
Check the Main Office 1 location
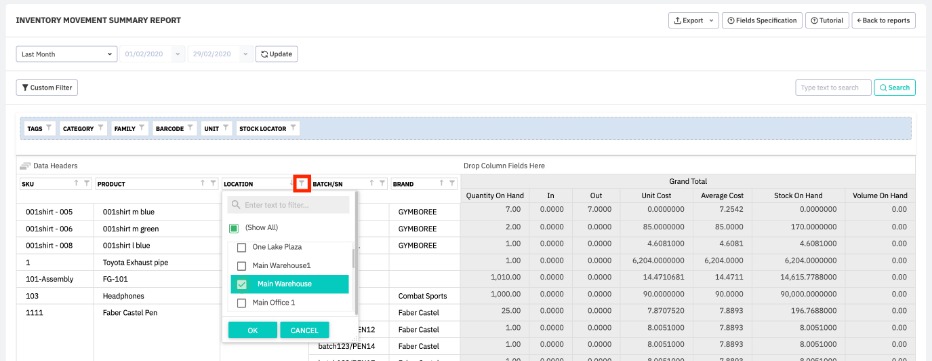coord(241,303)
